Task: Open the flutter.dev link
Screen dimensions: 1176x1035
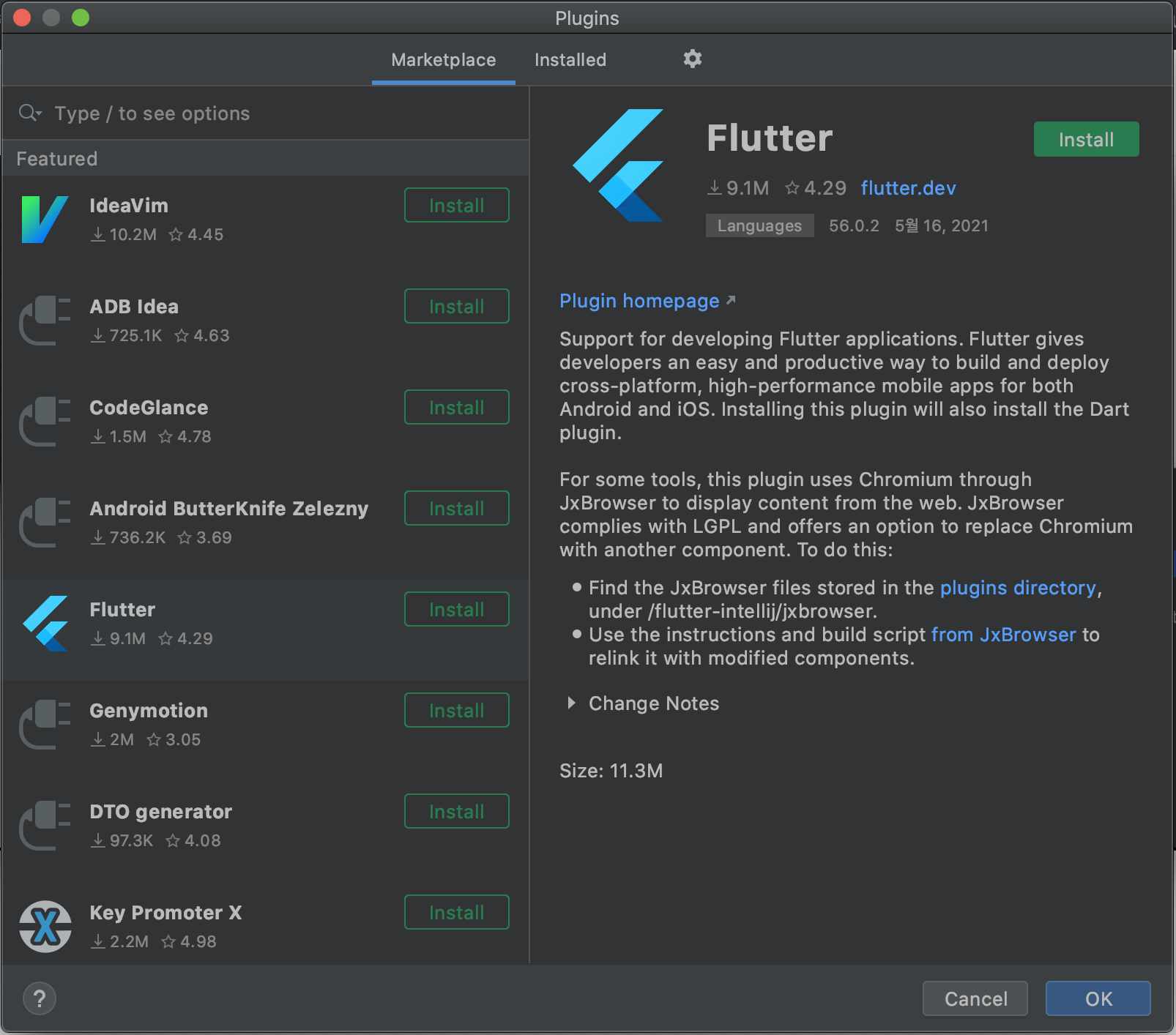Action: (x=908, y=188)
